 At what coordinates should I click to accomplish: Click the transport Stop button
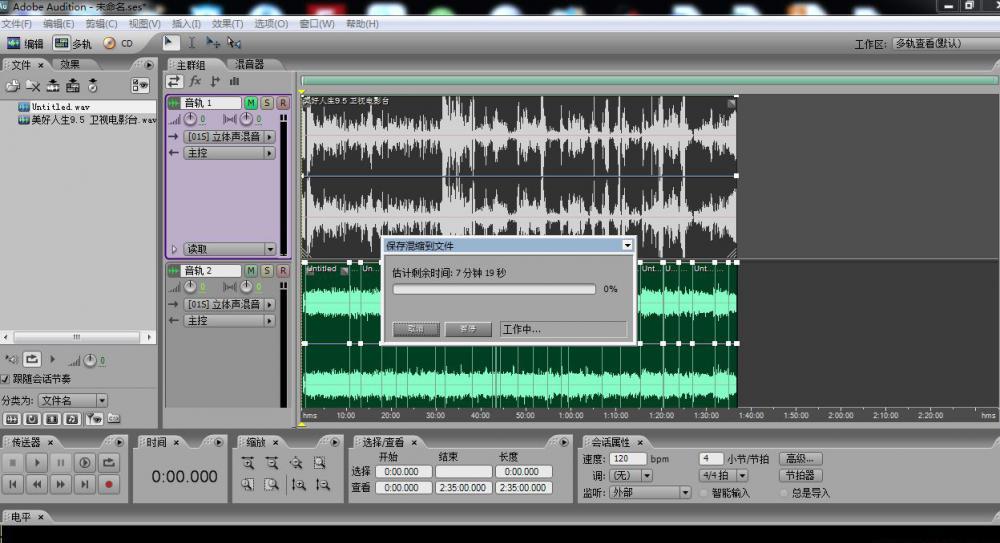(x=12, y=463)
